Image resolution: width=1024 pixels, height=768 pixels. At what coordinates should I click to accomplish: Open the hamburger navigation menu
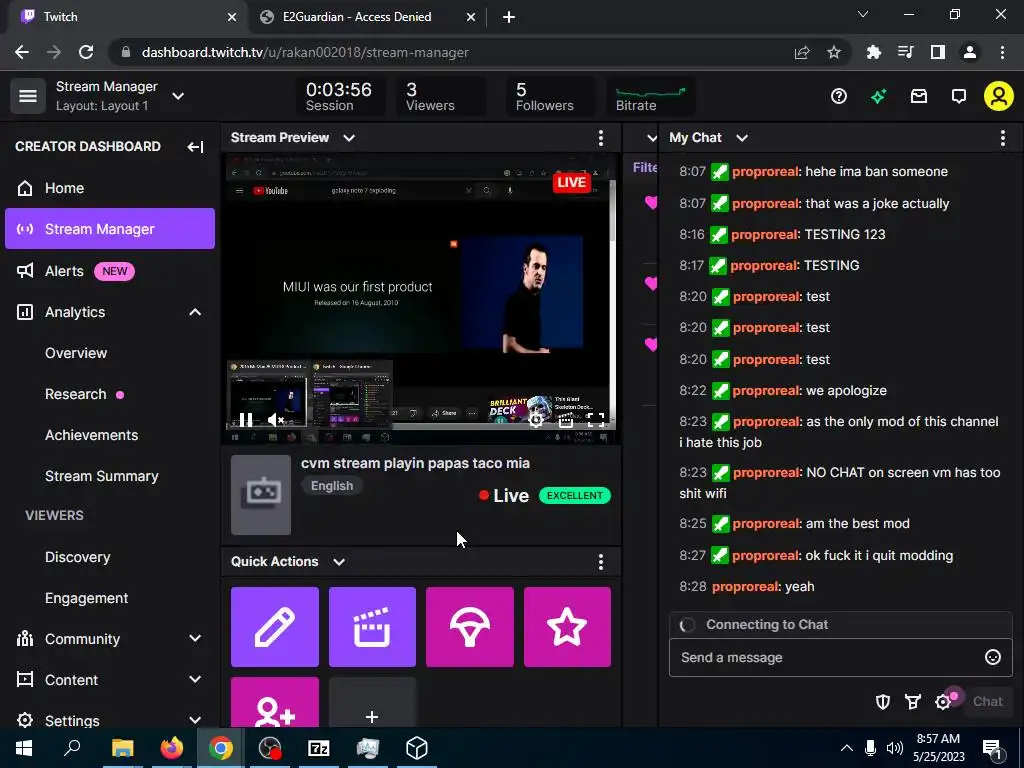pos(27,96)
